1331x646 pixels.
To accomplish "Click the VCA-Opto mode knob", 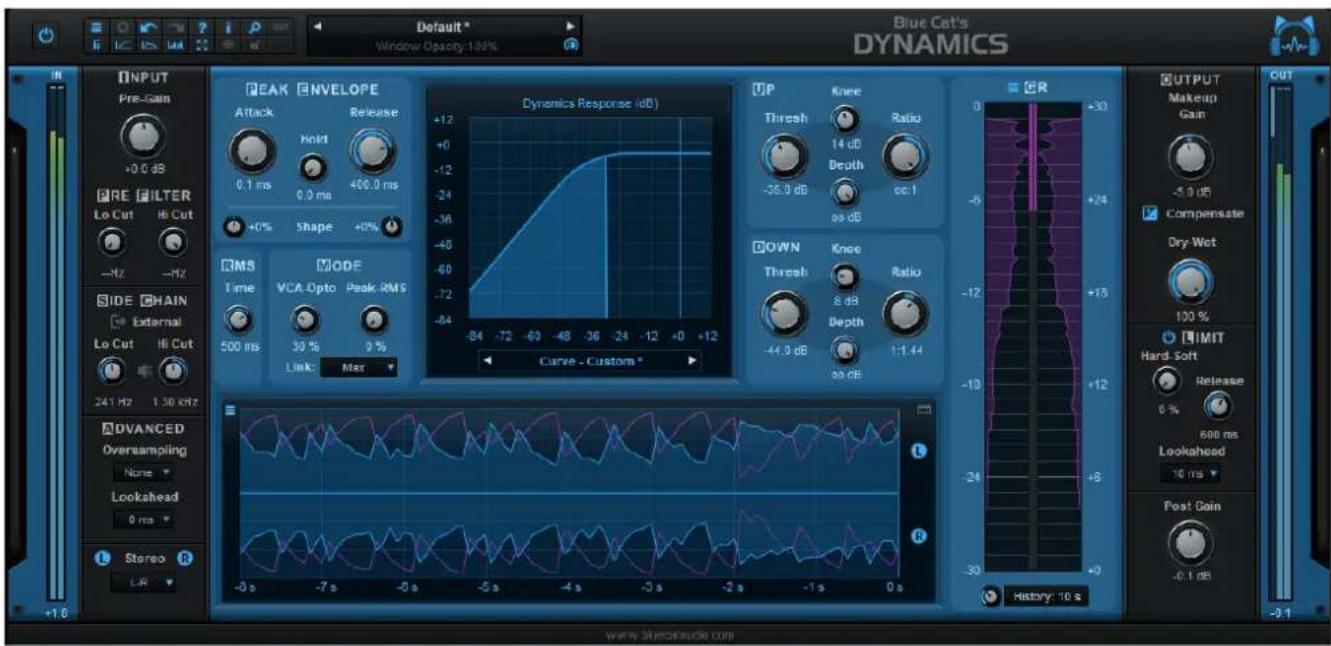I will (x=303, y=319).
